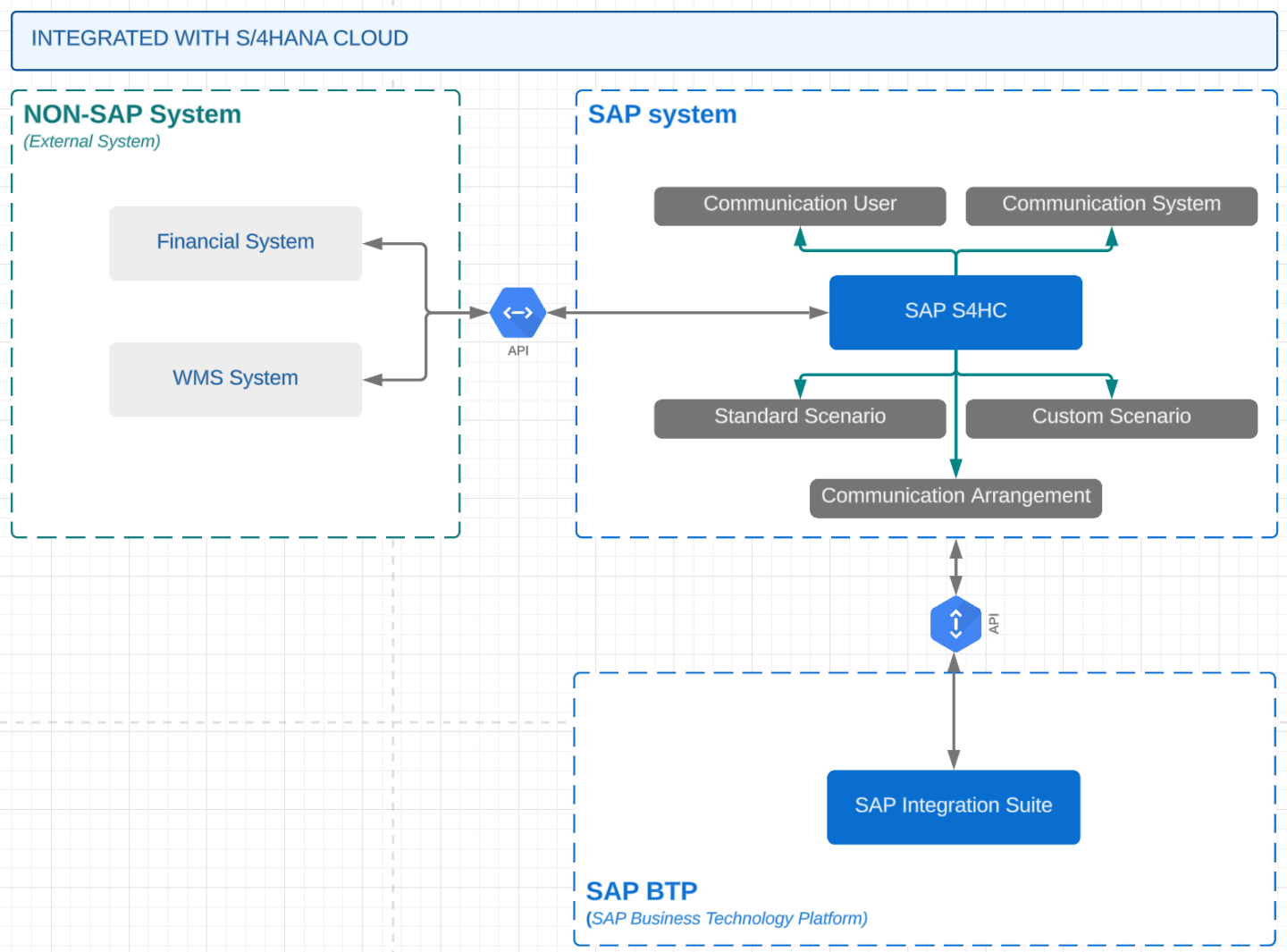1287x952 pixels.
Task: Select the SAP Integration Suite block
Action: [x=954, y=807]
